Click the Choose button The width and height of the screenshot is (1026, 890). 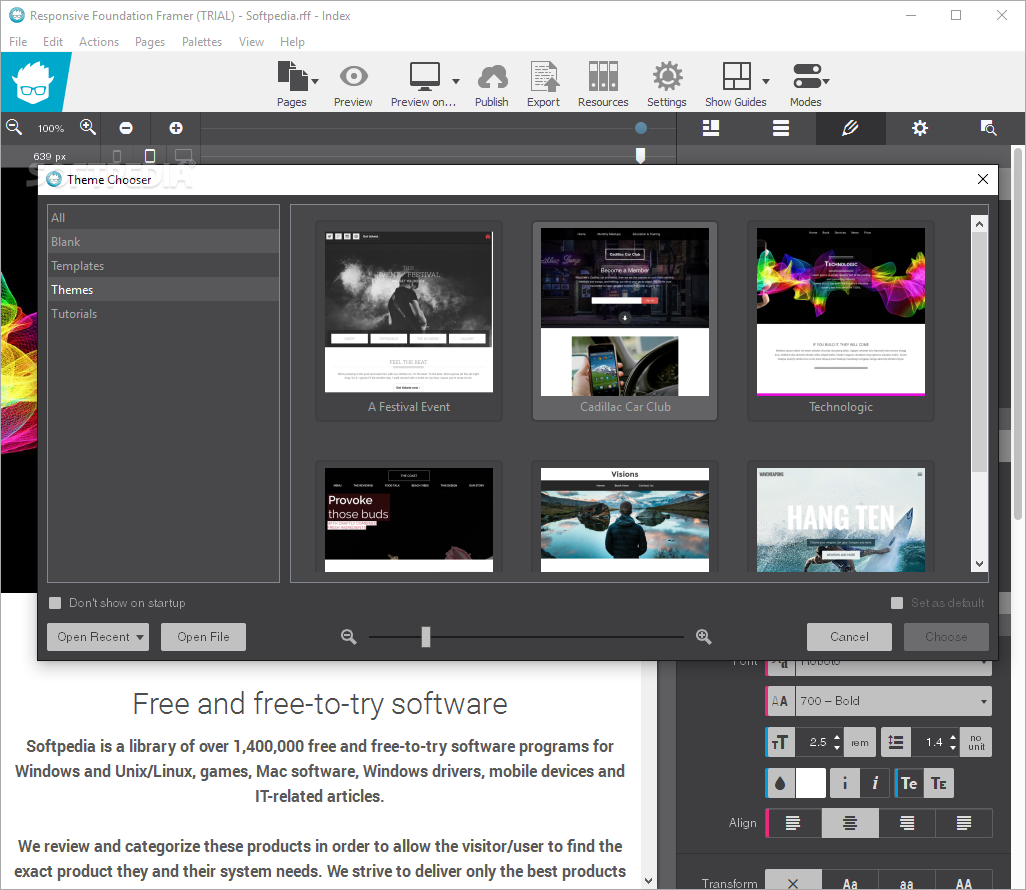946,637
